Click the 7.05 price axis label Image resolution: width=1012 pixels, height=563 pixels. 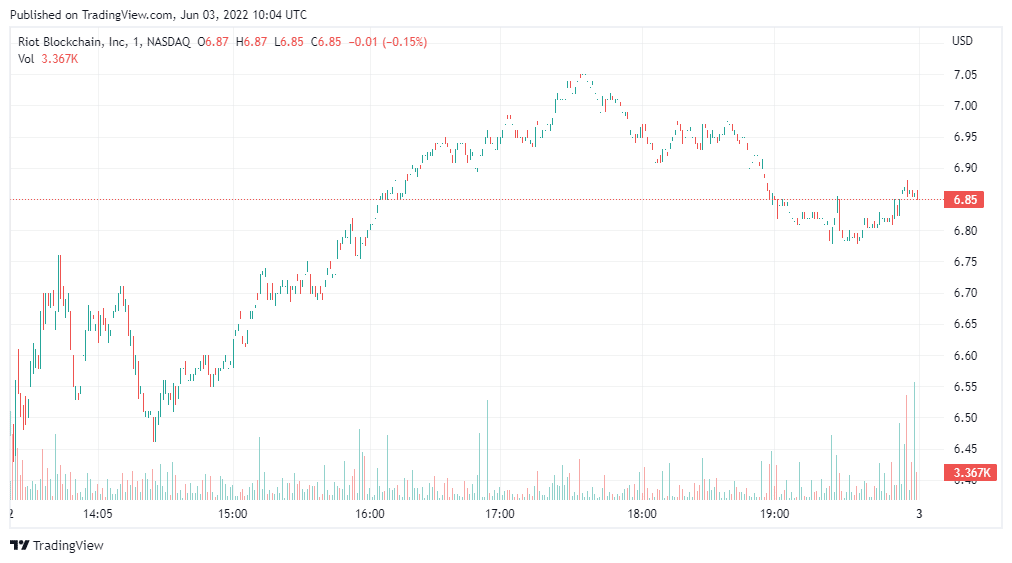pos(964,75)
